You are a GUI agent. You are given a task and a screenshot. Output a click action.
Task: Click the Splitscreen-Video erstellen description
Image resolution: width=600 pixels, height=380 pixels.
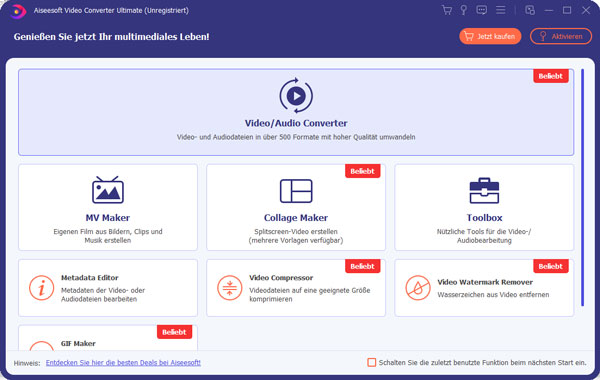pos(296,236)
